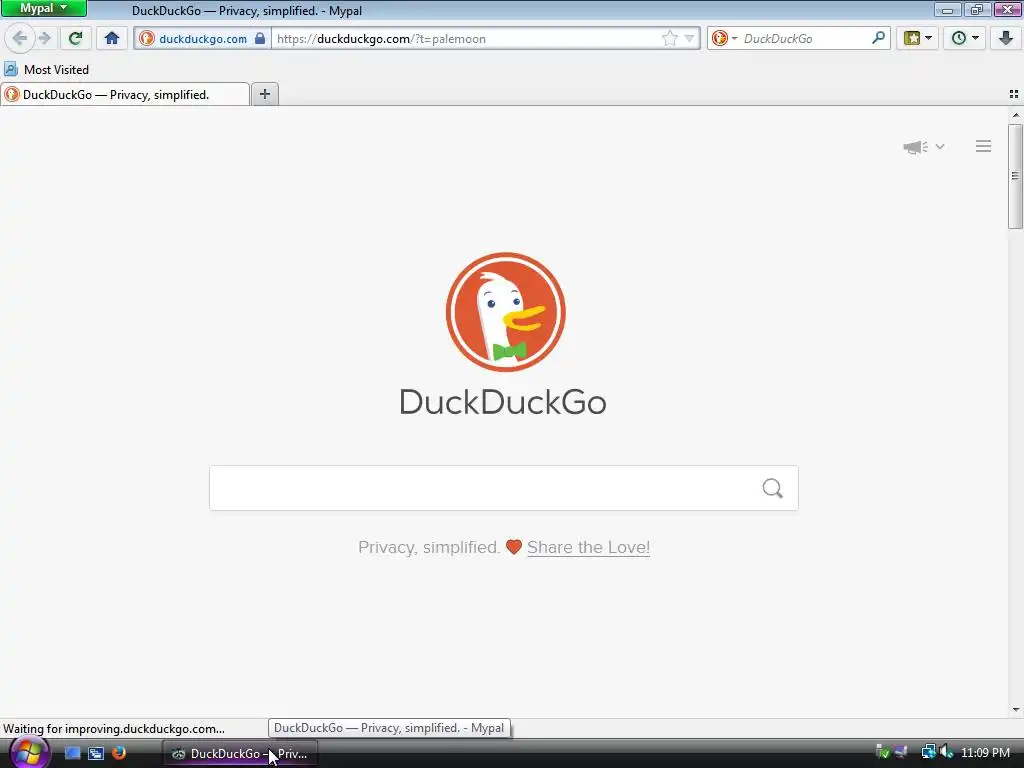The height and width of the screenshot is (768, 1024).
Task: Open the search engine selector dropdown
Action: coord(724,39)
